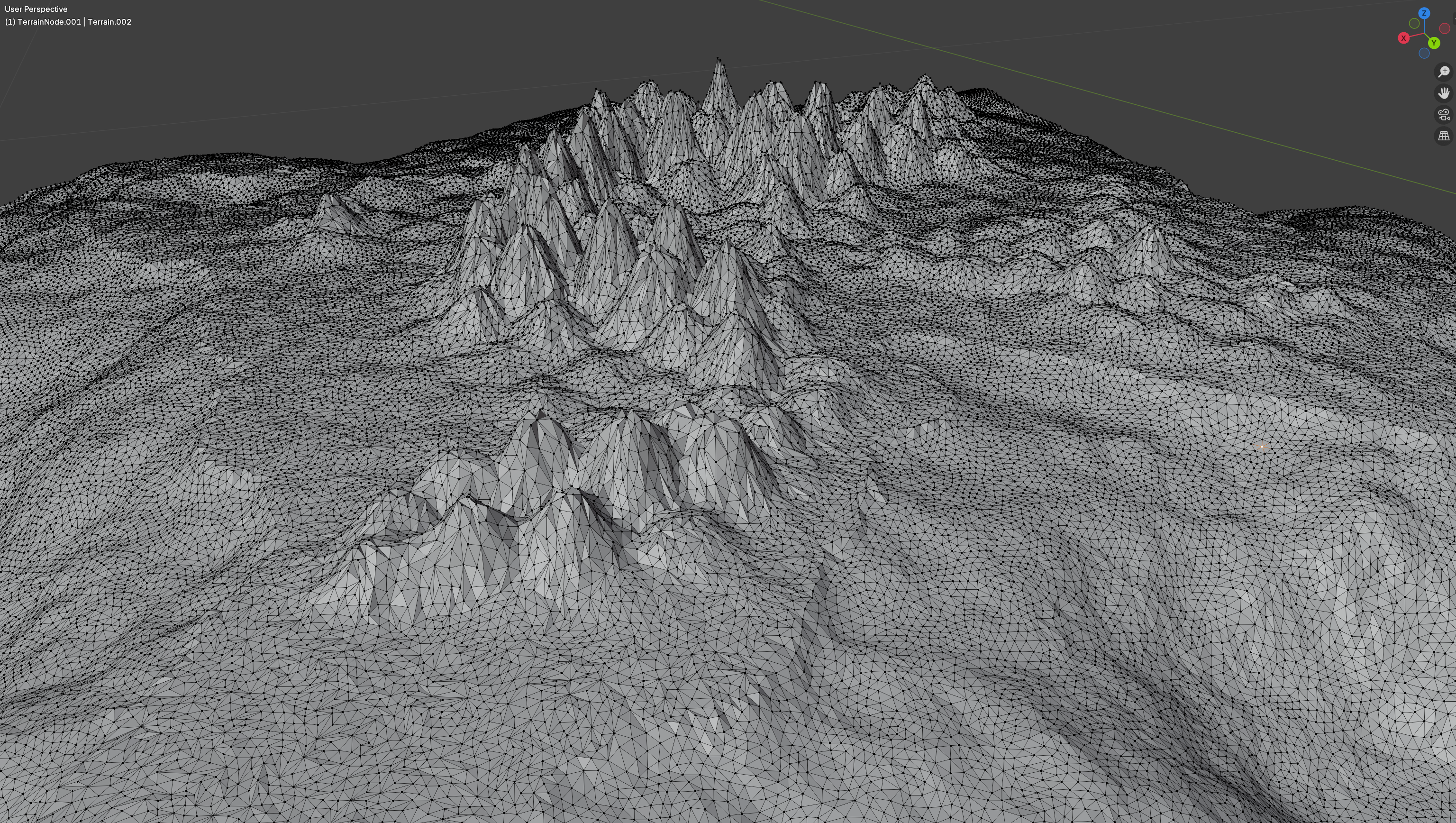The width and height of the screenshot is (1456, 823).
Task: Toggle perspective/orthographic grid button
Action: point(1444,136)
